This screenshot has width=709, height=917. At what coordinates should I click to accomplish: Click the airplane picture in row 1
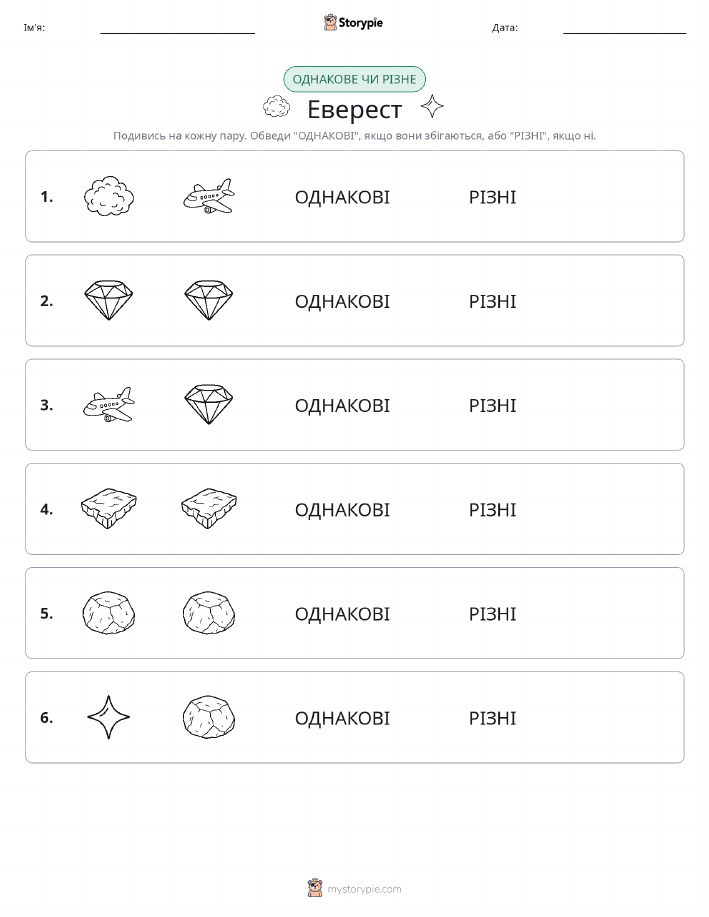pos(209,196)
